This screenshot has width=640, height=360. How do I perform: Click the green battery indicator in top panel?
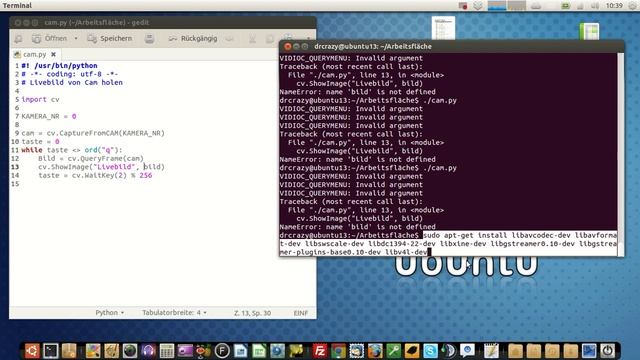565,6
